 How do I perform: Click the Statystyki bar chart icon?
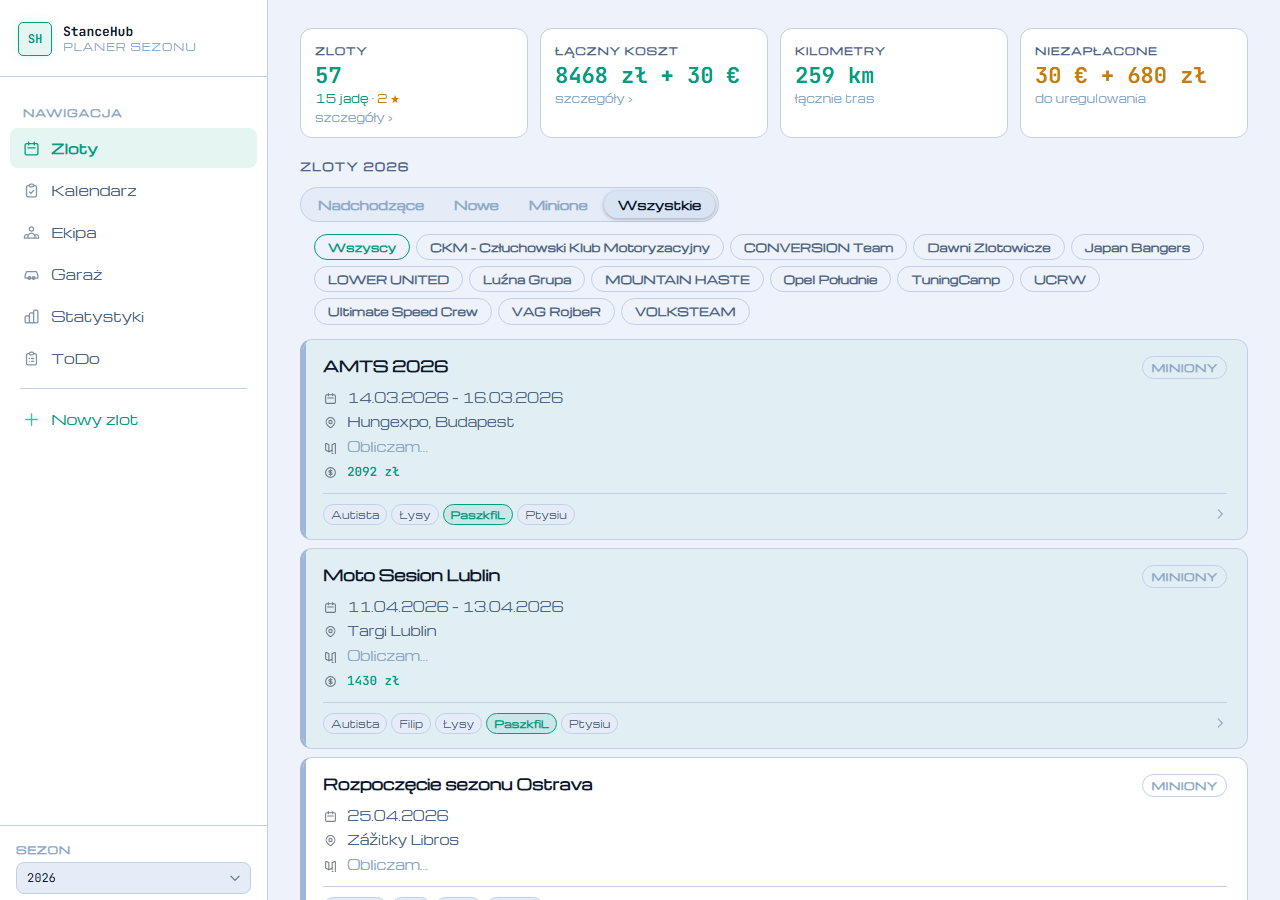[31, 317]
